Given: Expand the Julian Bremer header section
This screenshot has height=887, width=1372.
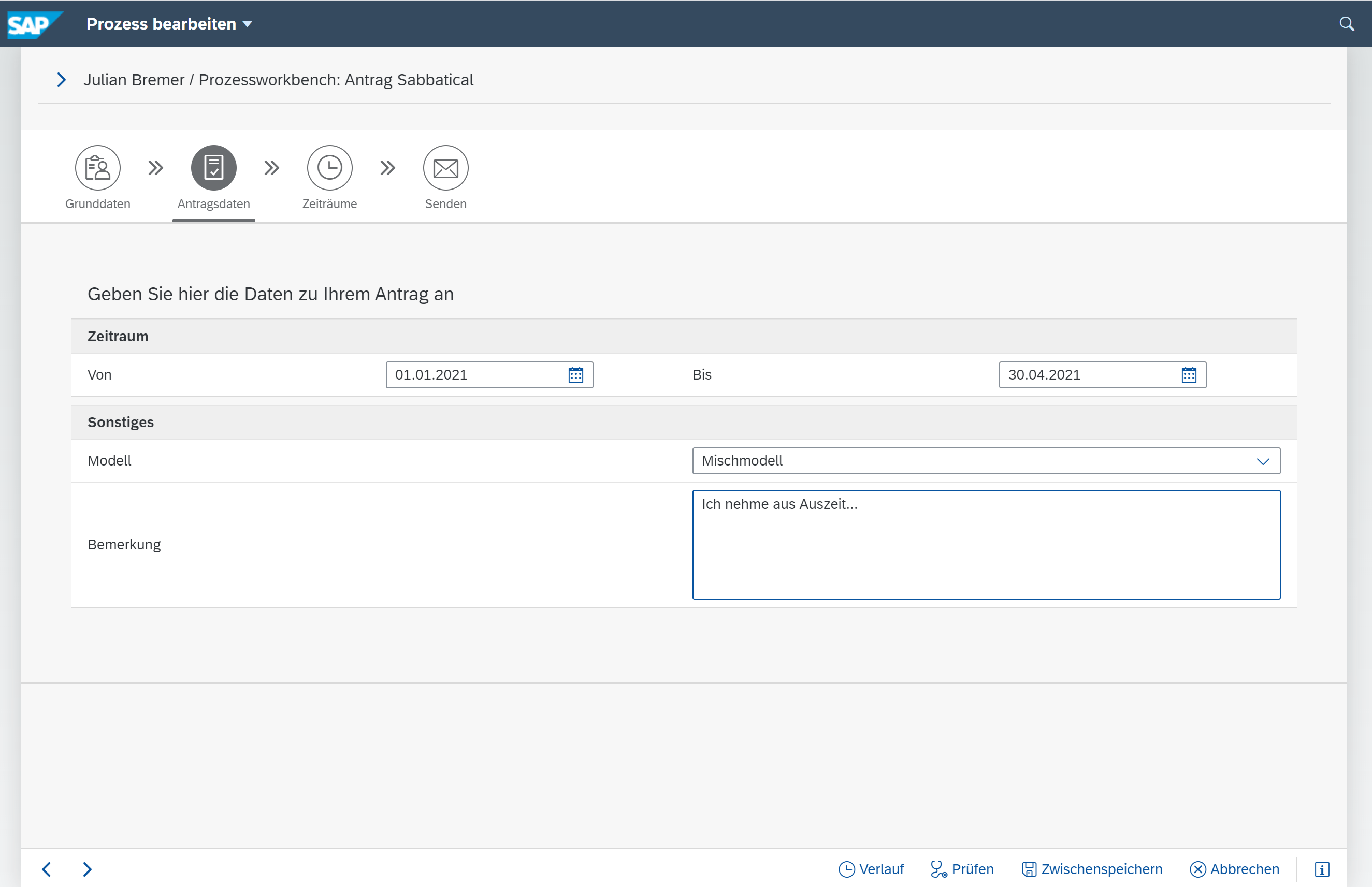Looking at the screenshot, I should 61,80.
